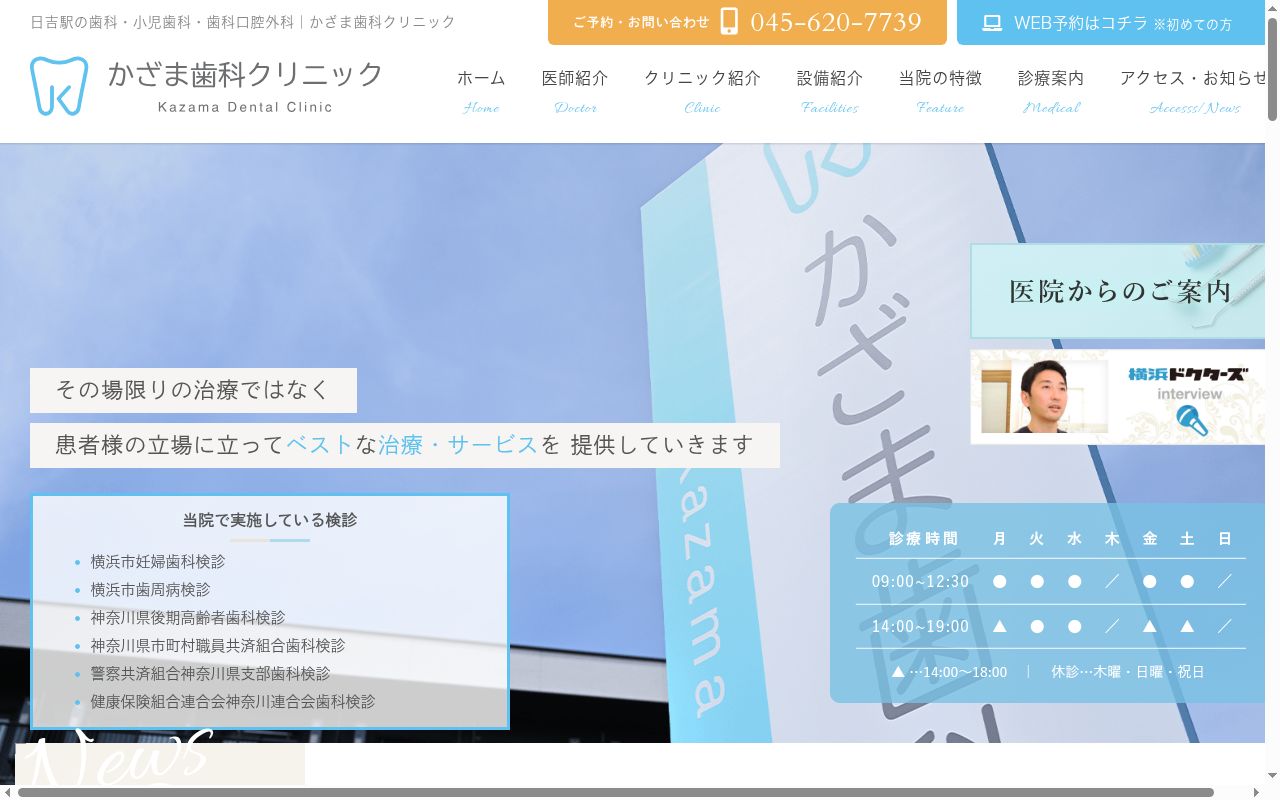Click the scroll-left arrow of horizontal scrollbar
This screenshot has height=800, width=1280.
tap(7, 793)
